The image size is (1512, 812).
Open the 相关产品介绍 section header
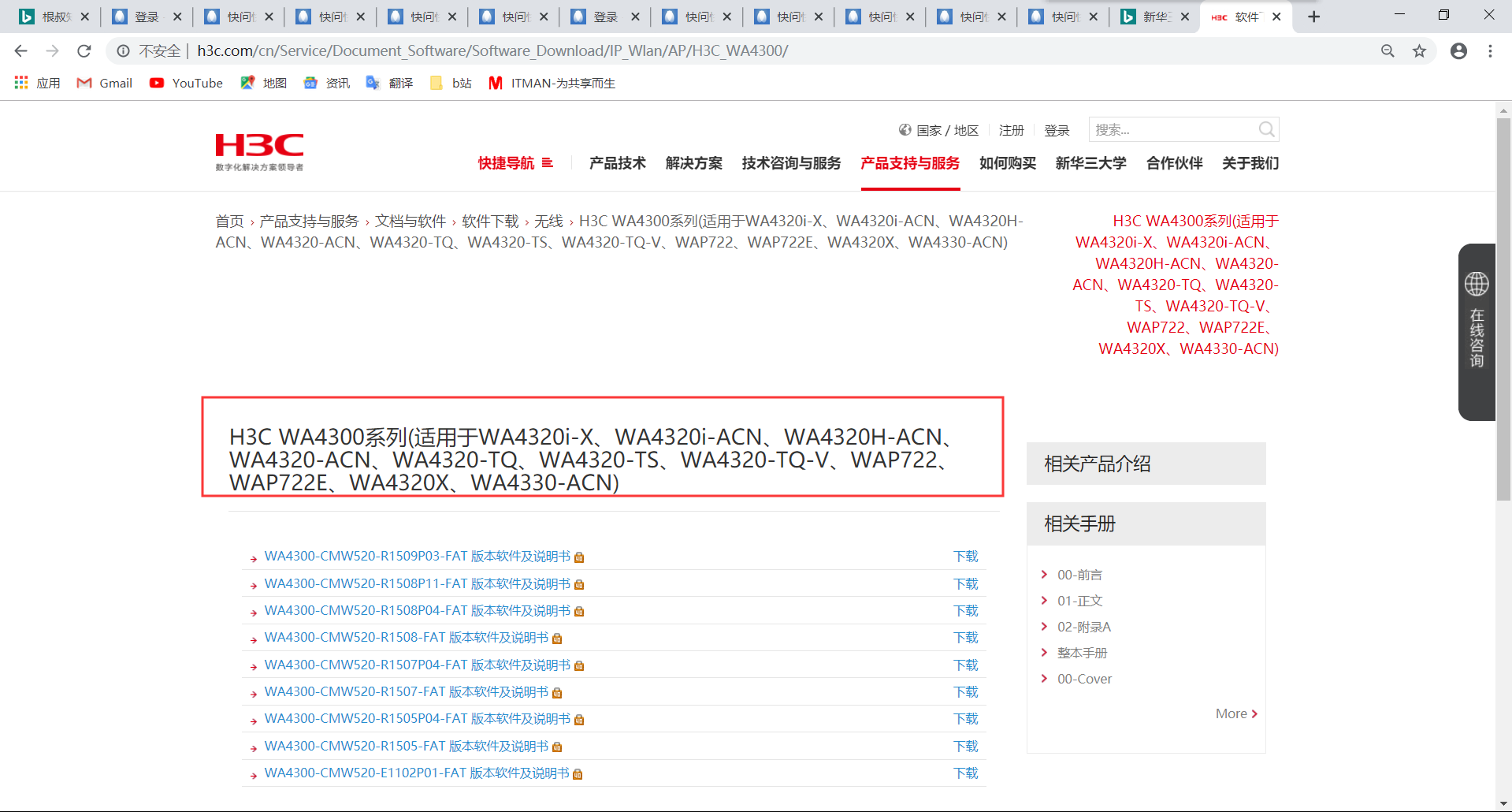coord(1146,464)
